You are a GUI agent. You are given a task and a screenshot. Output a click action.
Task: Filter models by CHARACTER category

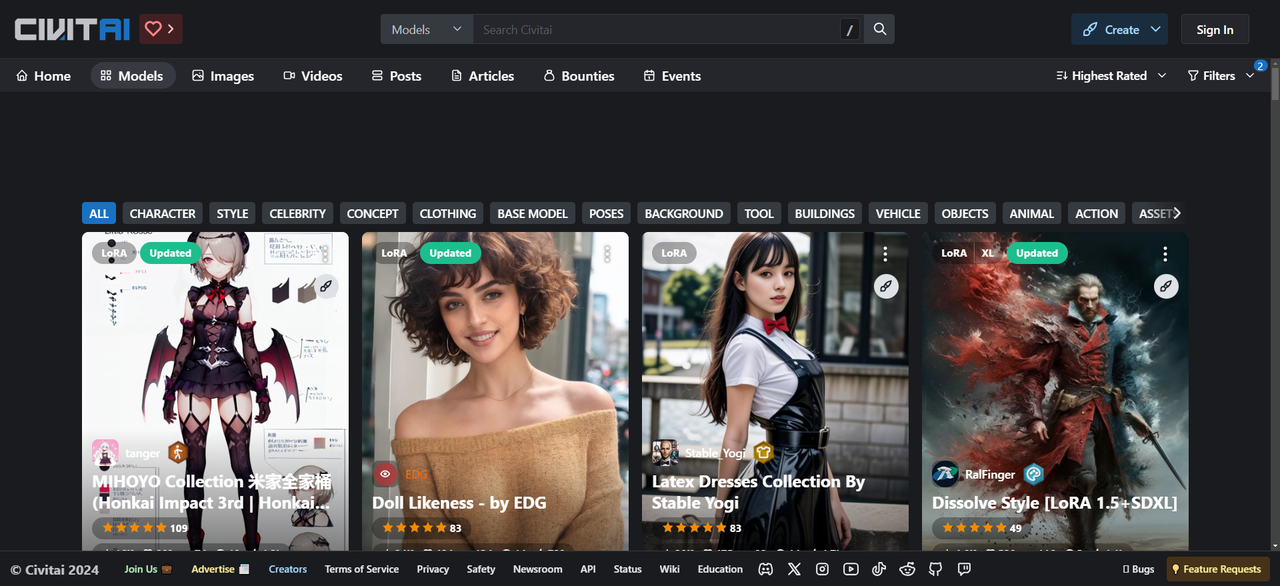click(x=163, y=213)
